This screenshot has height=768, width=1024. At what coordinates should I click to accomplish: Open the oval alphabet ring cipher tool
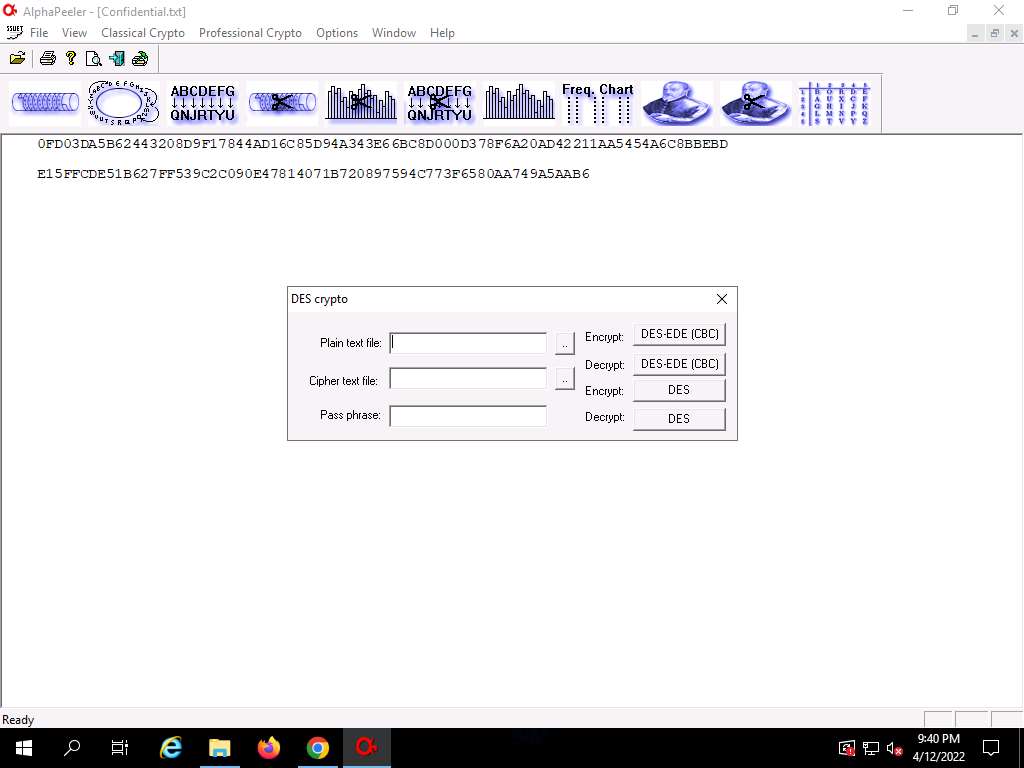pos(122,103)
